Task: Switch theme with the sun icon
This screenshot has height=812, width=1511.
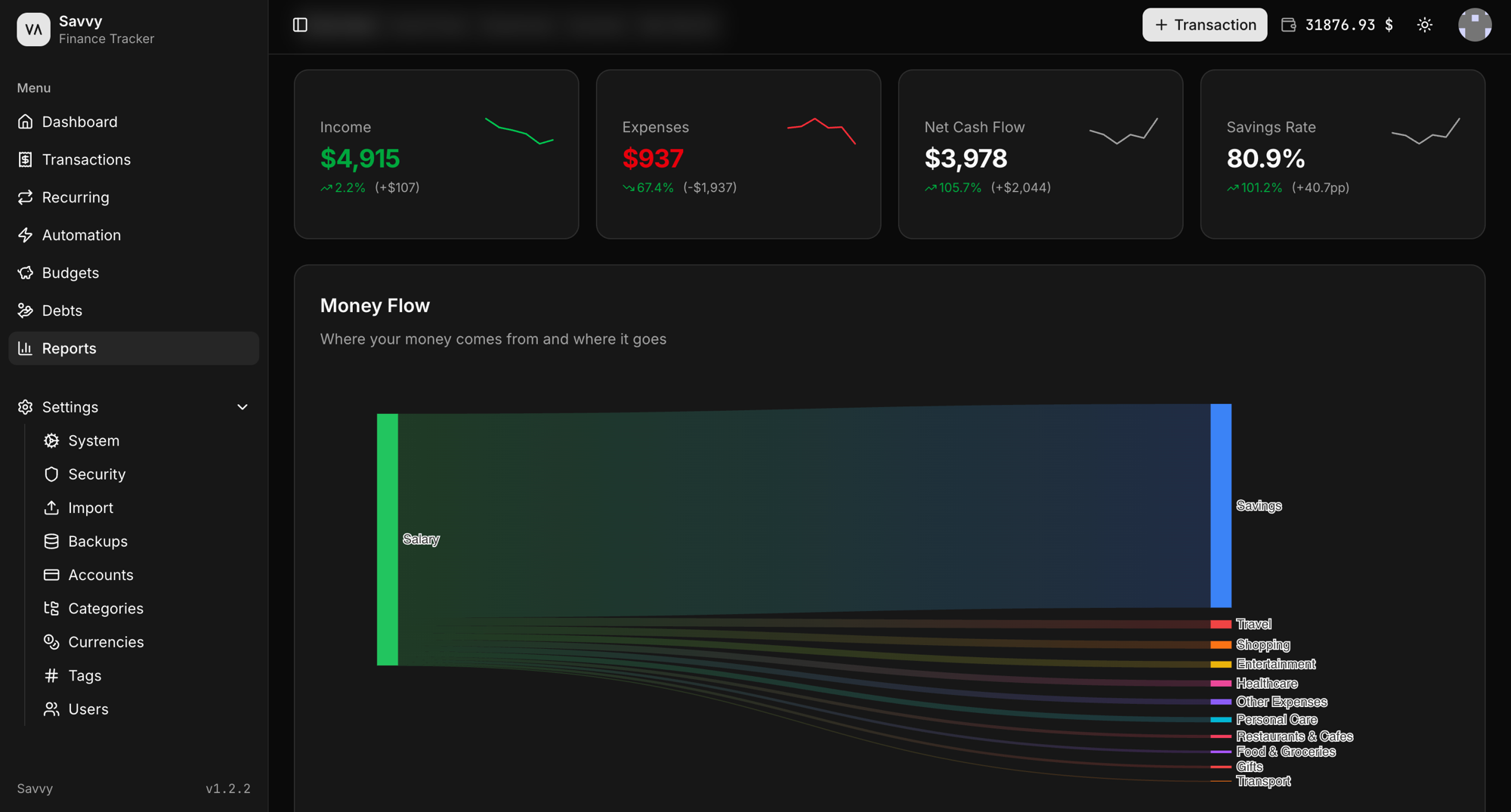Action: (1425, 25)
